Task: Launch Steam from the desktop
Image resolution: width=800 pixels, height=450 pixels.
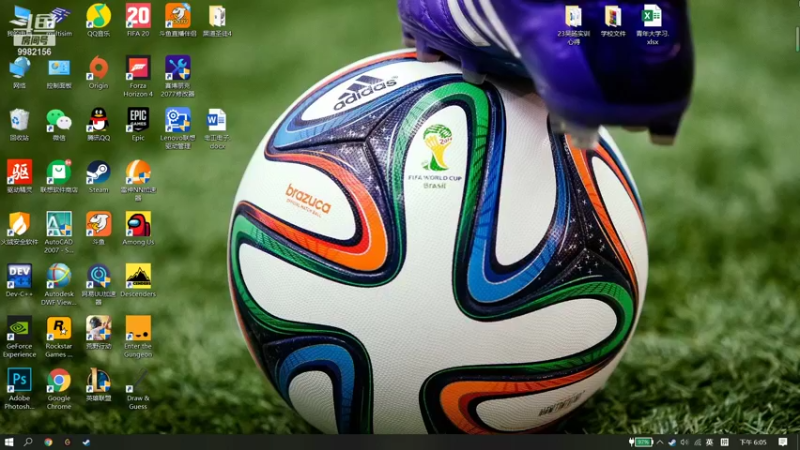Action: pyautogui.click(x=98, y=177)
